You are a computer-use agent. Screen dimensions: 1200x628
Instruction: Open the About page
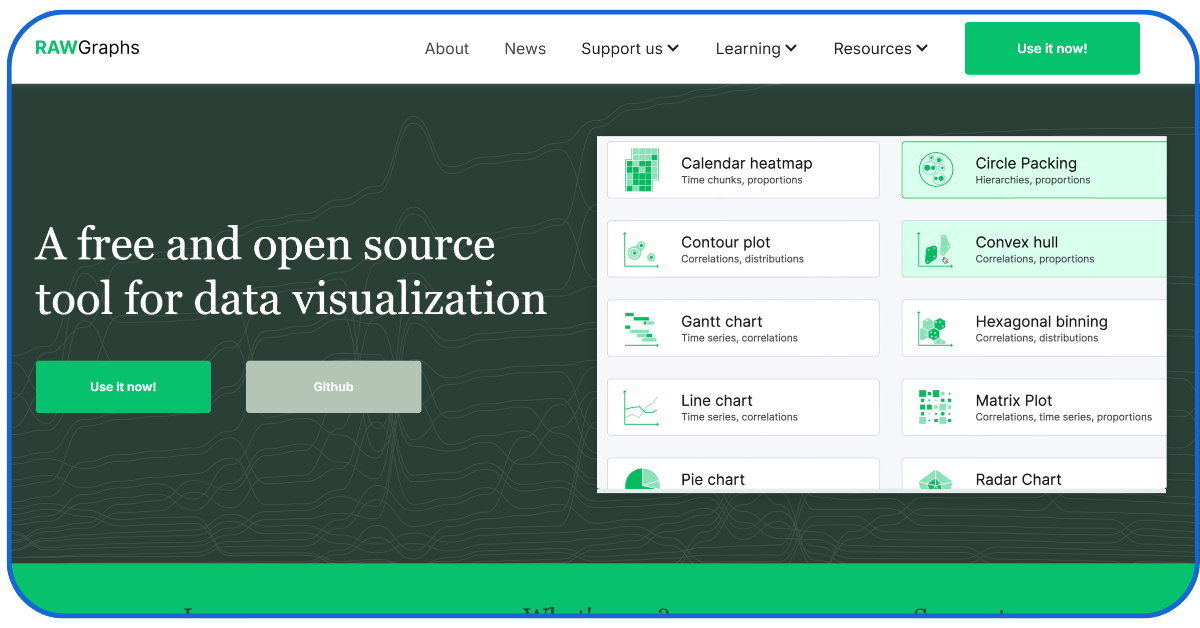click(x=447, y=48)
